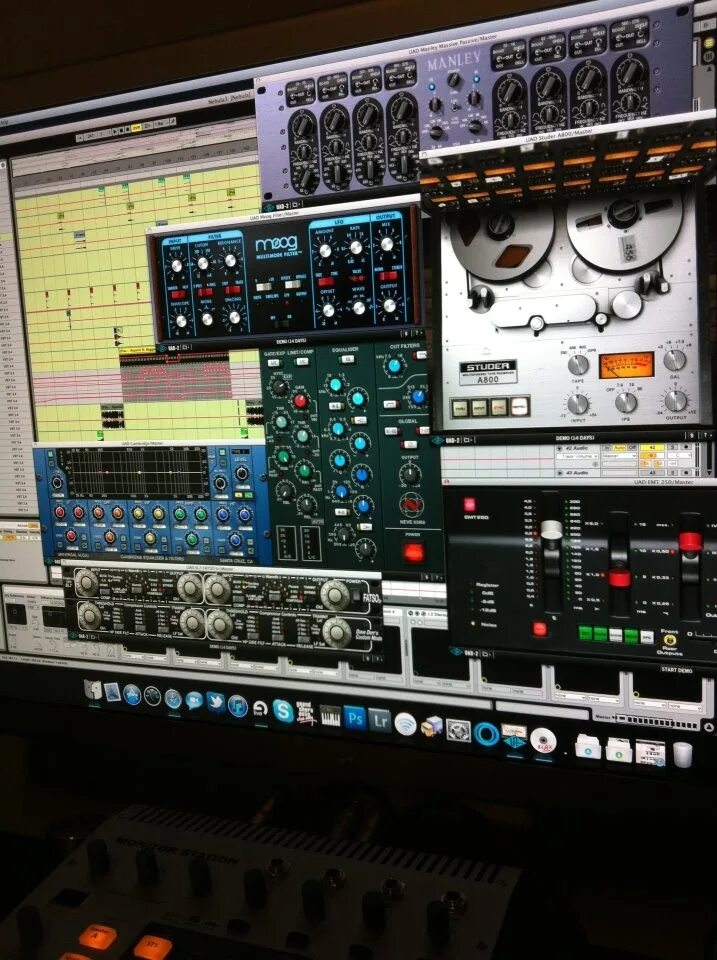
Task: Open Skype from the Dock
Action: 283,711
